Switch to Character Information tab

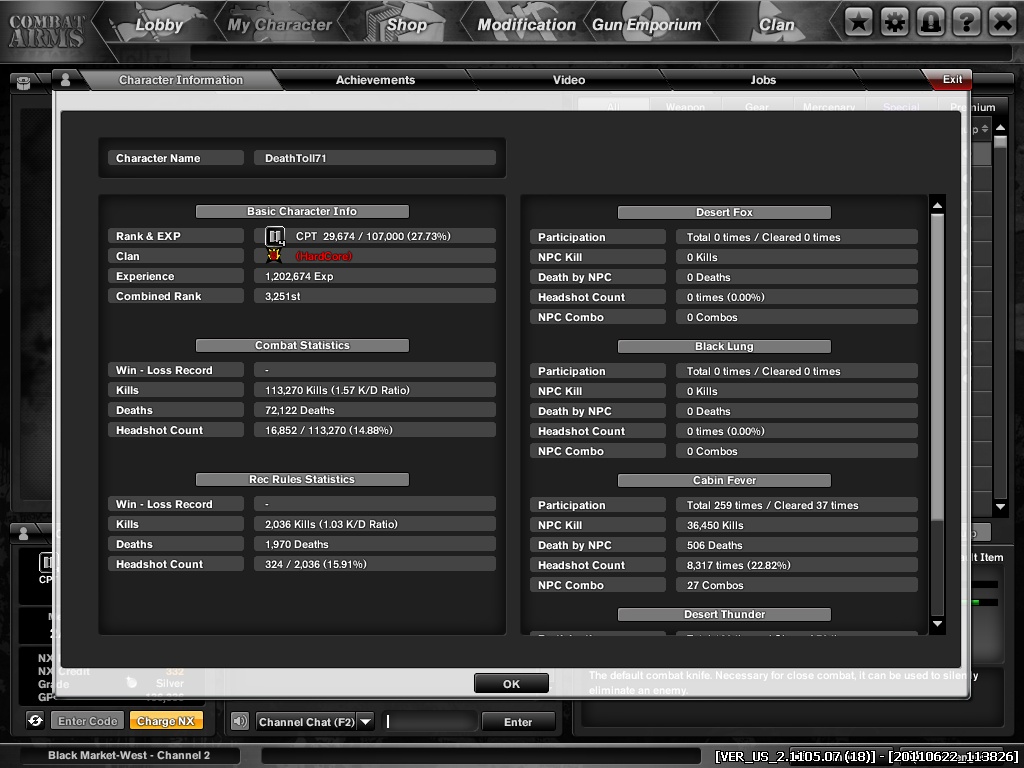coord(181,80)
